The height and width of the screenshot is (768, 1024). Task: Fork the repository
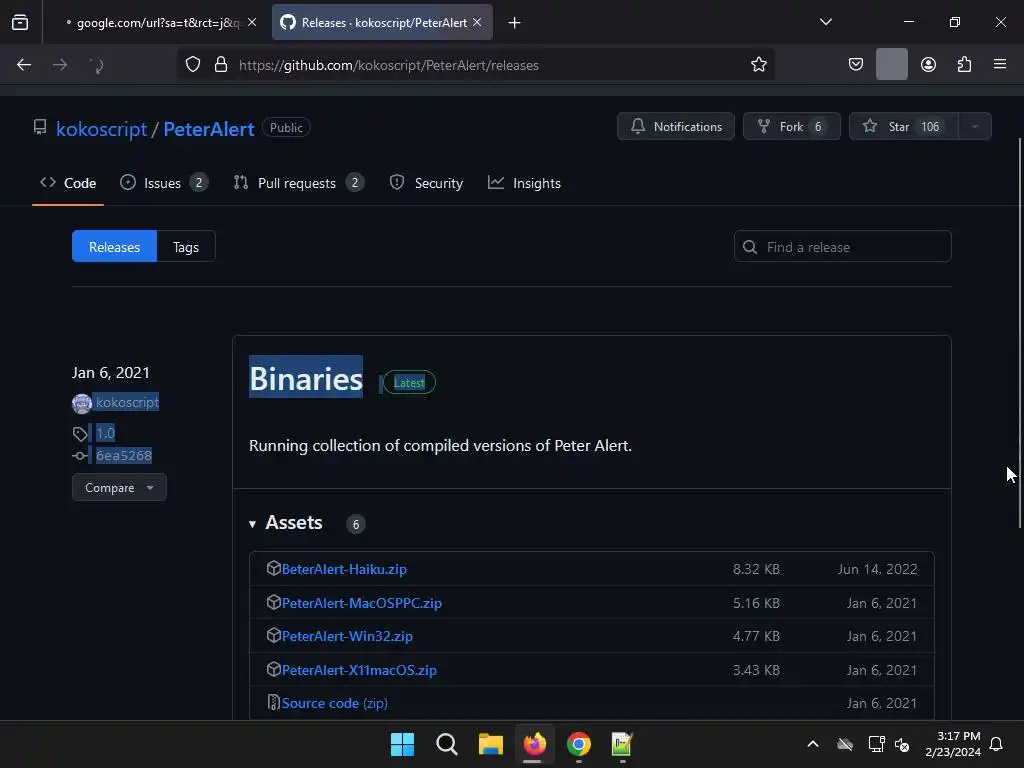(x=792, y=127)
